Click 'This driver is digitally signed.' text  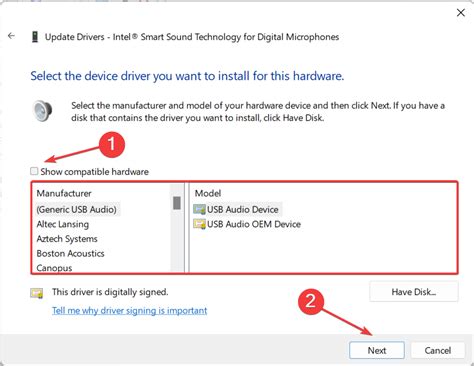click(110, 292)
